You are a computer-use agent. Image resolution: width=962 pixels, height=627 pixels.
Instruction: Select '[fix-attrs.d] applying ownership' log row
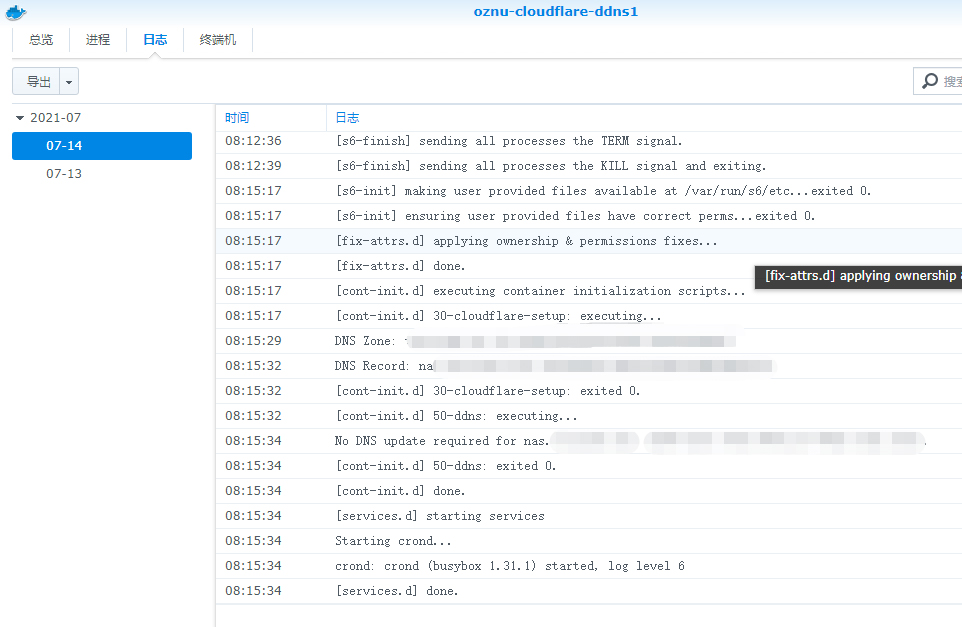coord(589,241)
